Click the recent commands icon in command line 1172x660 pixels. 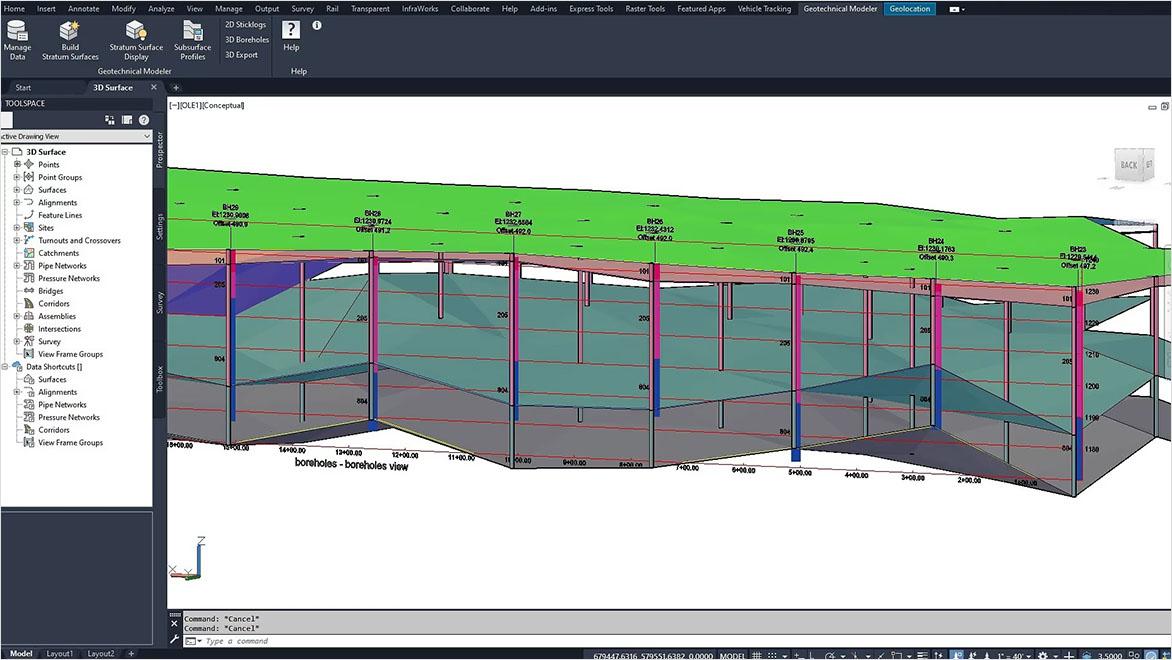point(193,641)
